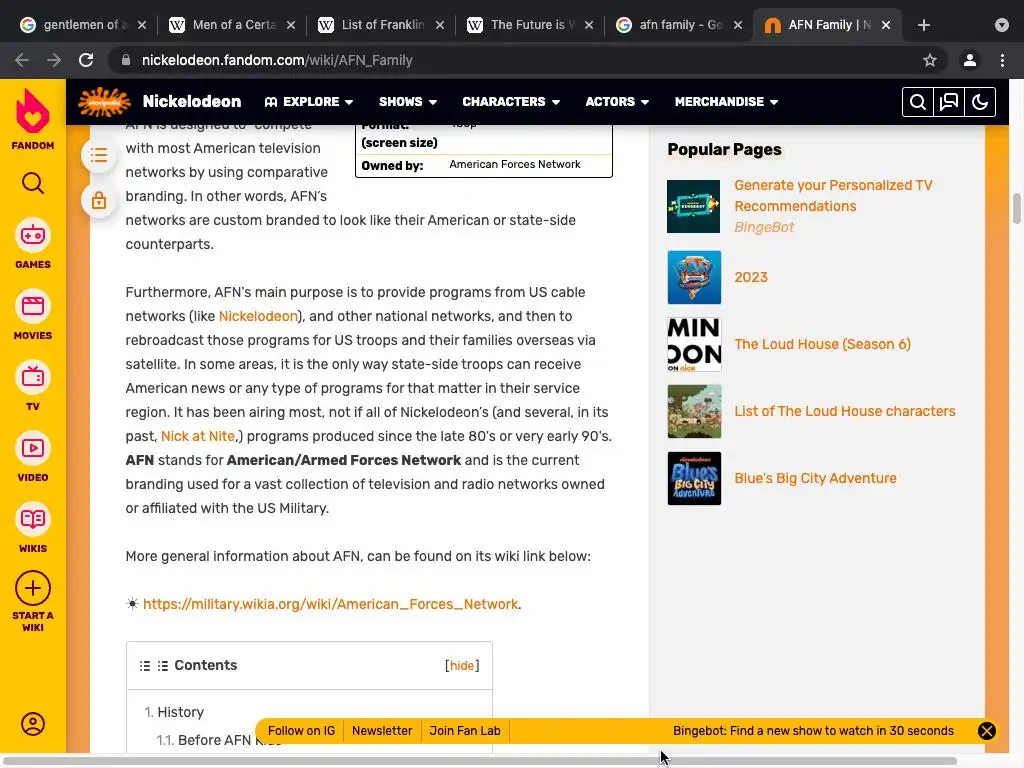Reload the page

86,60
